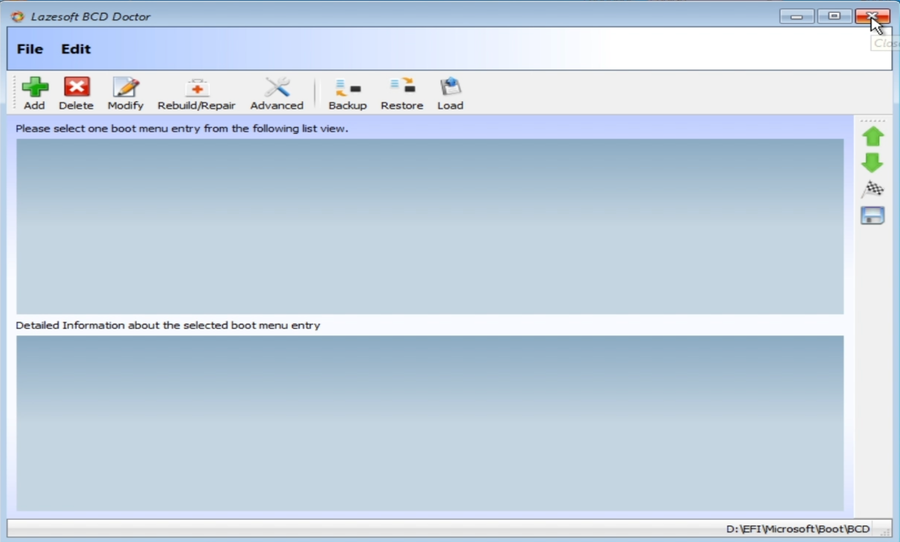Image resolution: width=900 pixels, height=542 pixels.
Task: Minimize the BCD Doctor window
Action: point(797,16)
